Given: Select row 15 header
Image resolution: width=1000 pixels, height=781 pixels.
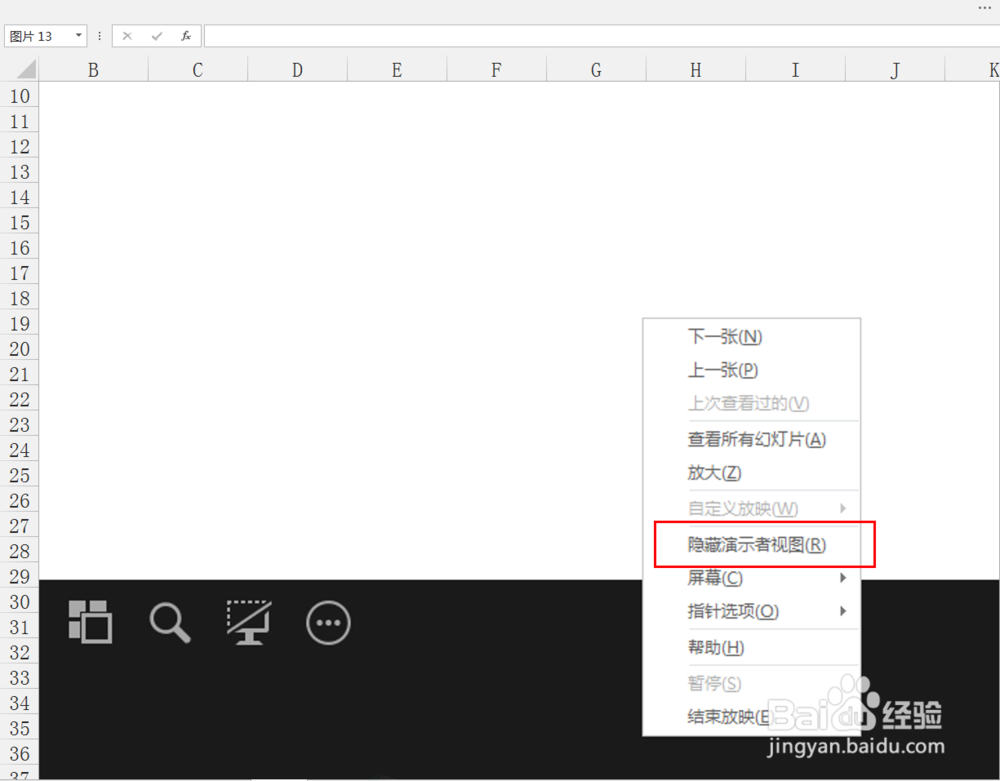Looking at the screenshot, I should pyautogui.click(x=19, y=222).
